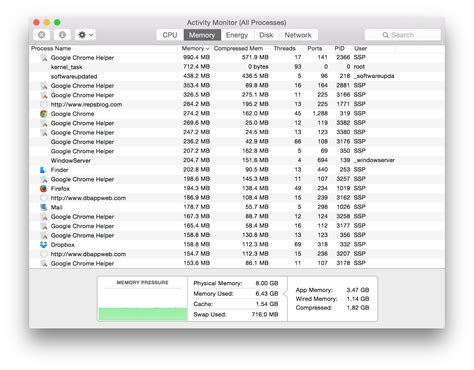Open the Energy tab
Image resolution: width=474 pixels, height=370 pixels.
click(237, 35)
